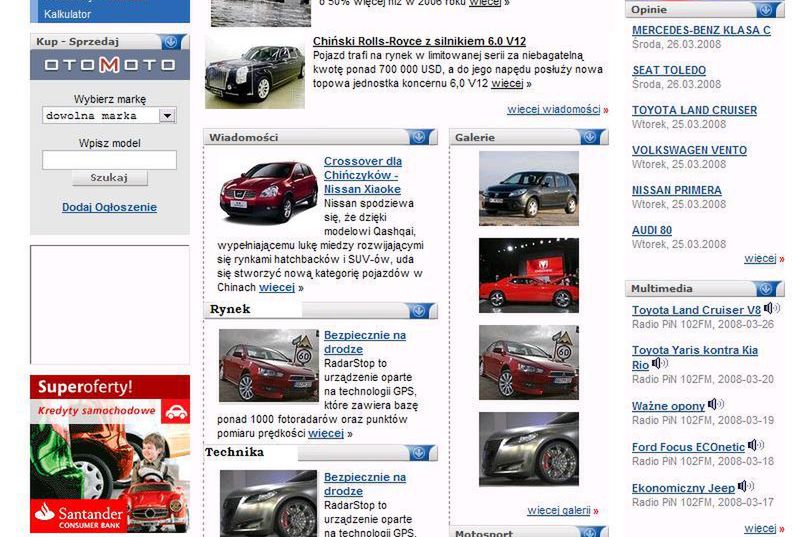Image resolution: width=806 pixels, height=537 pixels.
Task: Open Crossover dla Chińczyków - Nissan Xiaoke article
Action: pyautogui.click(x=362, y=175)
